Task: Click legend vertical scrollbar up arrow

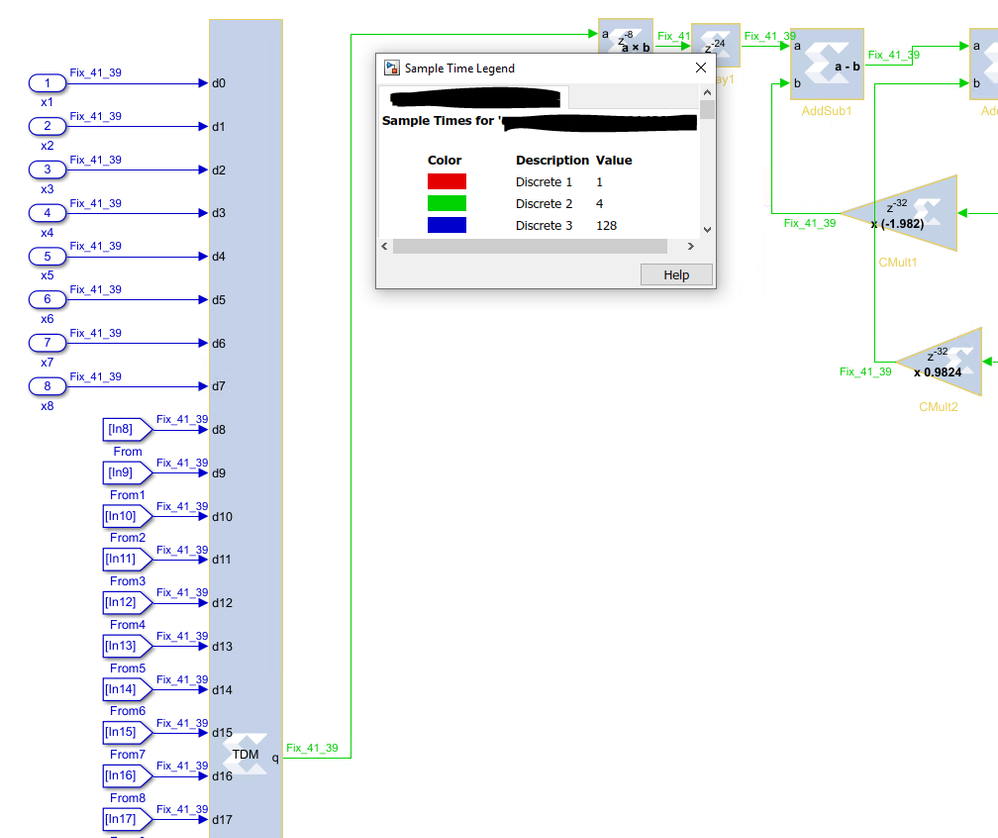Action: (x=706, y=92)
